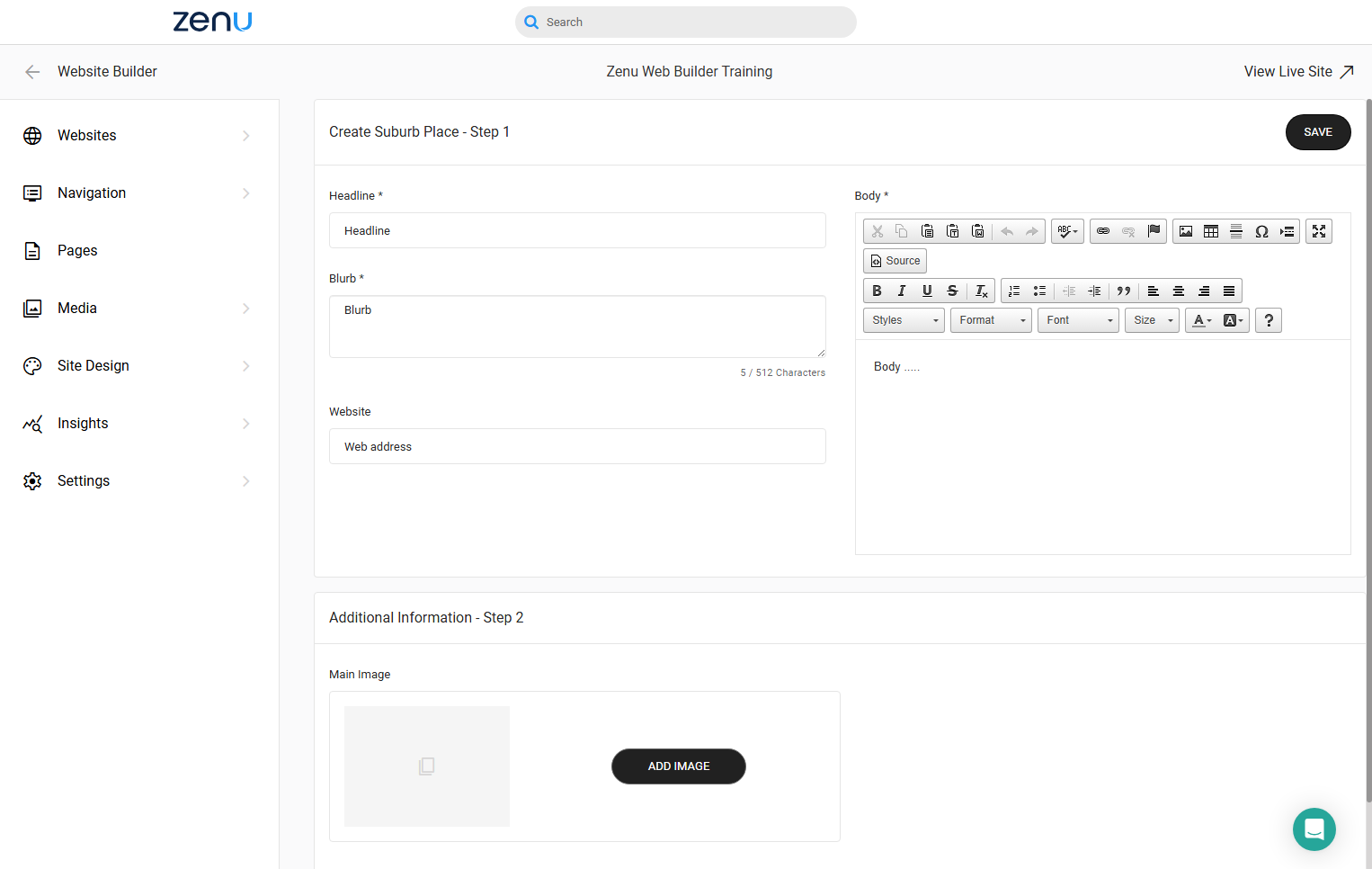Apply block quote formatting
Viewport: 1372px width, 869px height.
1123,291
